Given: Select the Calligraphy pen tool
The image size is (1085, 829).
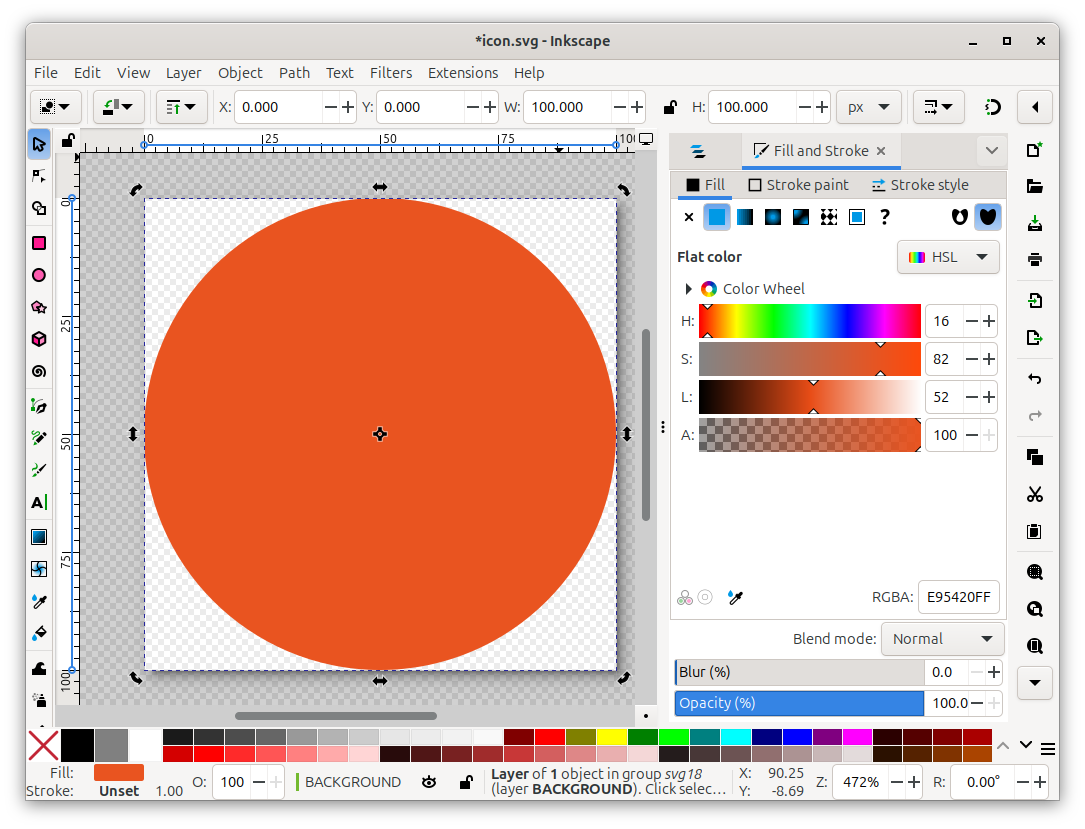Looking at the screenshot, I should tap(39, 470).
